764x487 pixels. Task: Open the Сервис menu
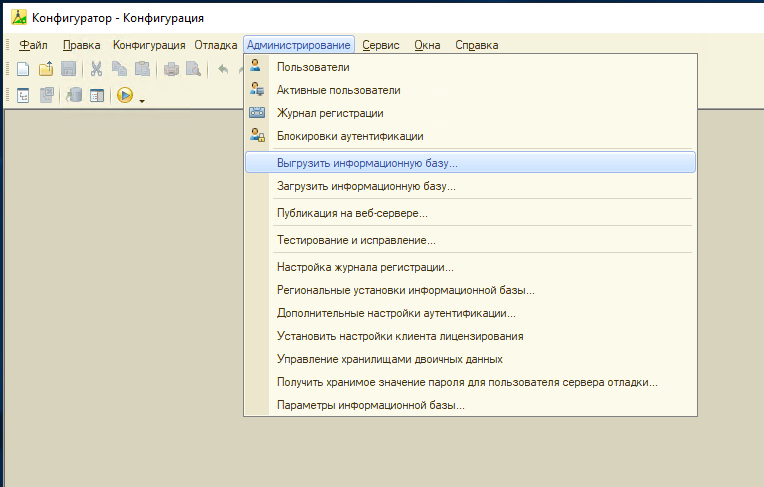pyautogui.click(x=381, y=45)
